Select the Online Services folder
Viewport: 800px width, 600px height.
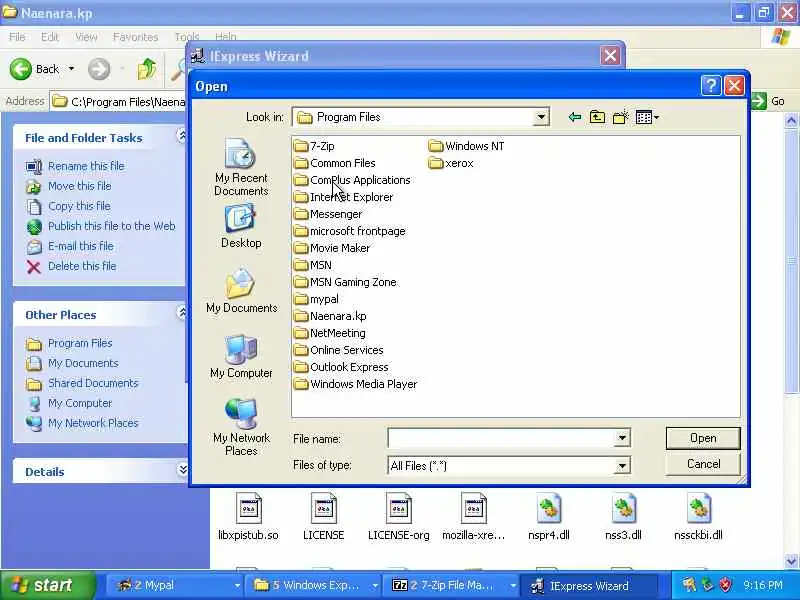[339, 350]
